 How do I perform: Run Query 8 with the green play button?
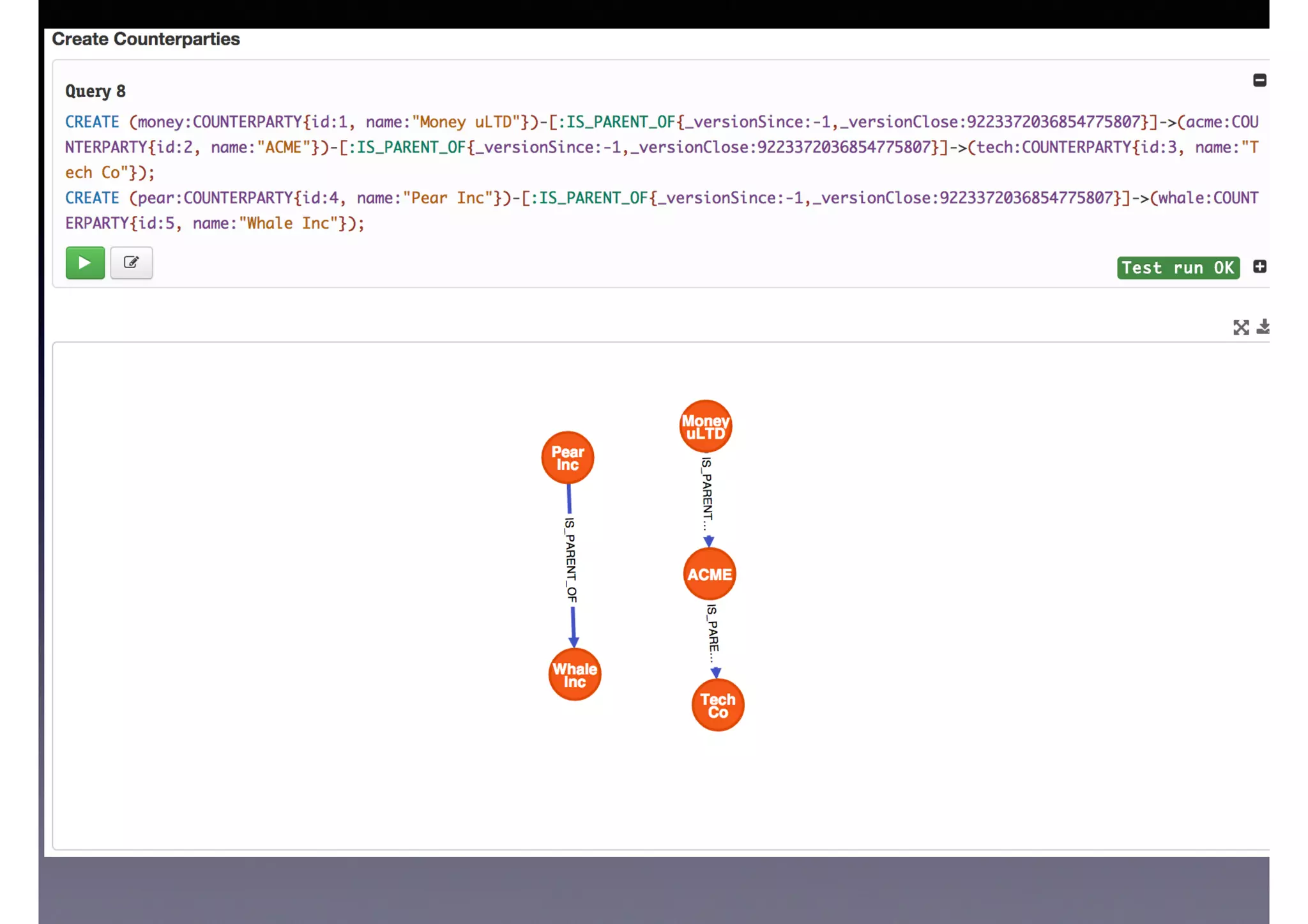pyautogui.click(x=85, y=262)
